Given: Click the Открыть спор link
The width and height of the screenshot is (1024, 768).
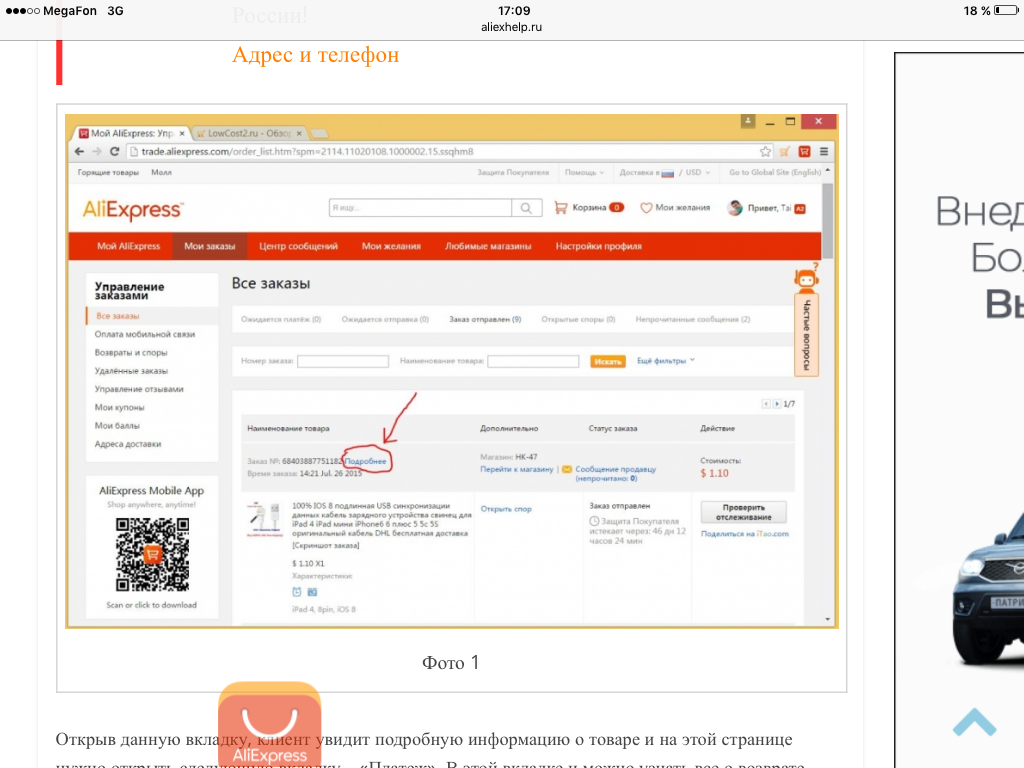Looking at the screenshot, I should [506, 509].
